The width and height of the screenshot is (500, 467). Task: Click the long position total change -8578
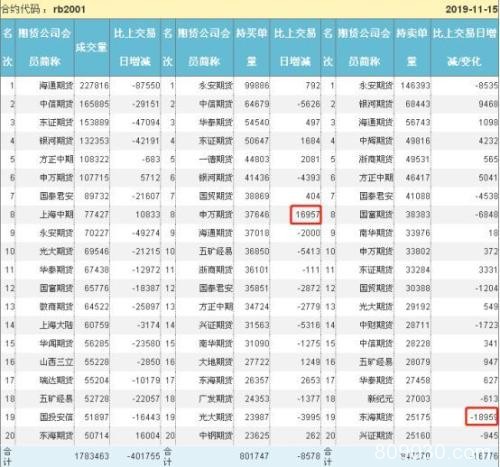308,456
